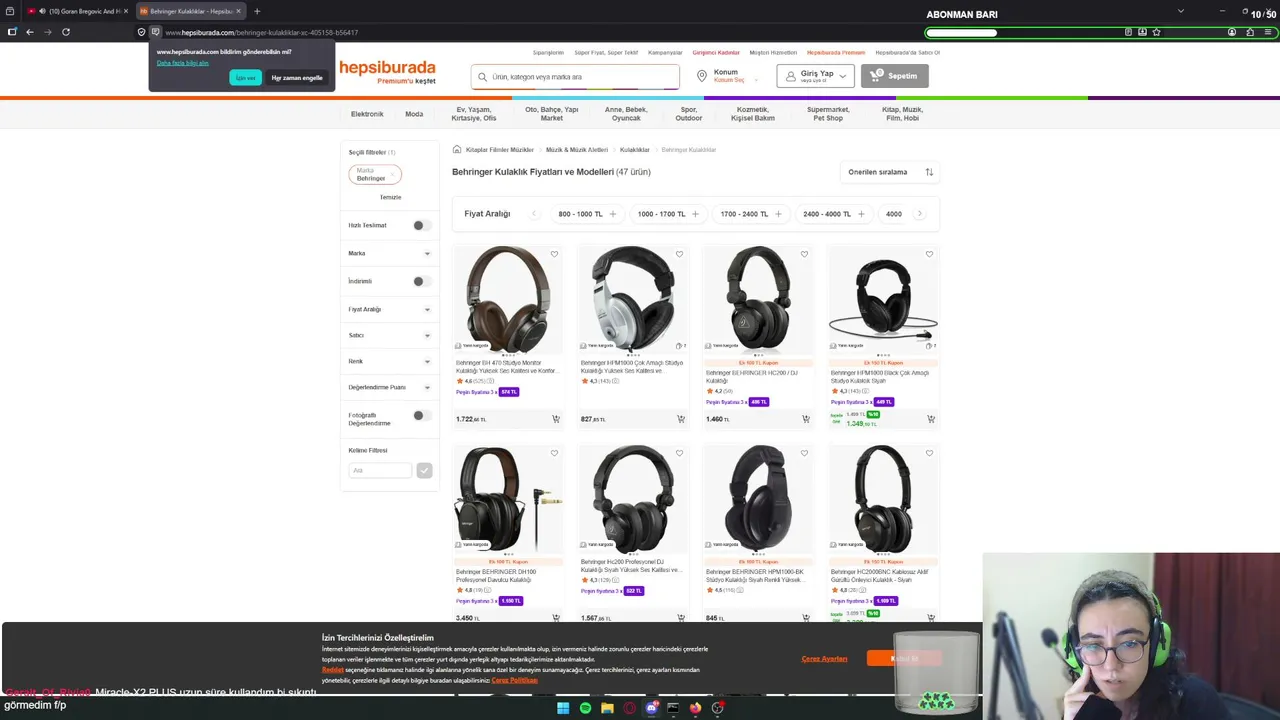Viewport: 1280px width, 720px height.
Task: Open Windows Start menu
Action: (563, 708)
